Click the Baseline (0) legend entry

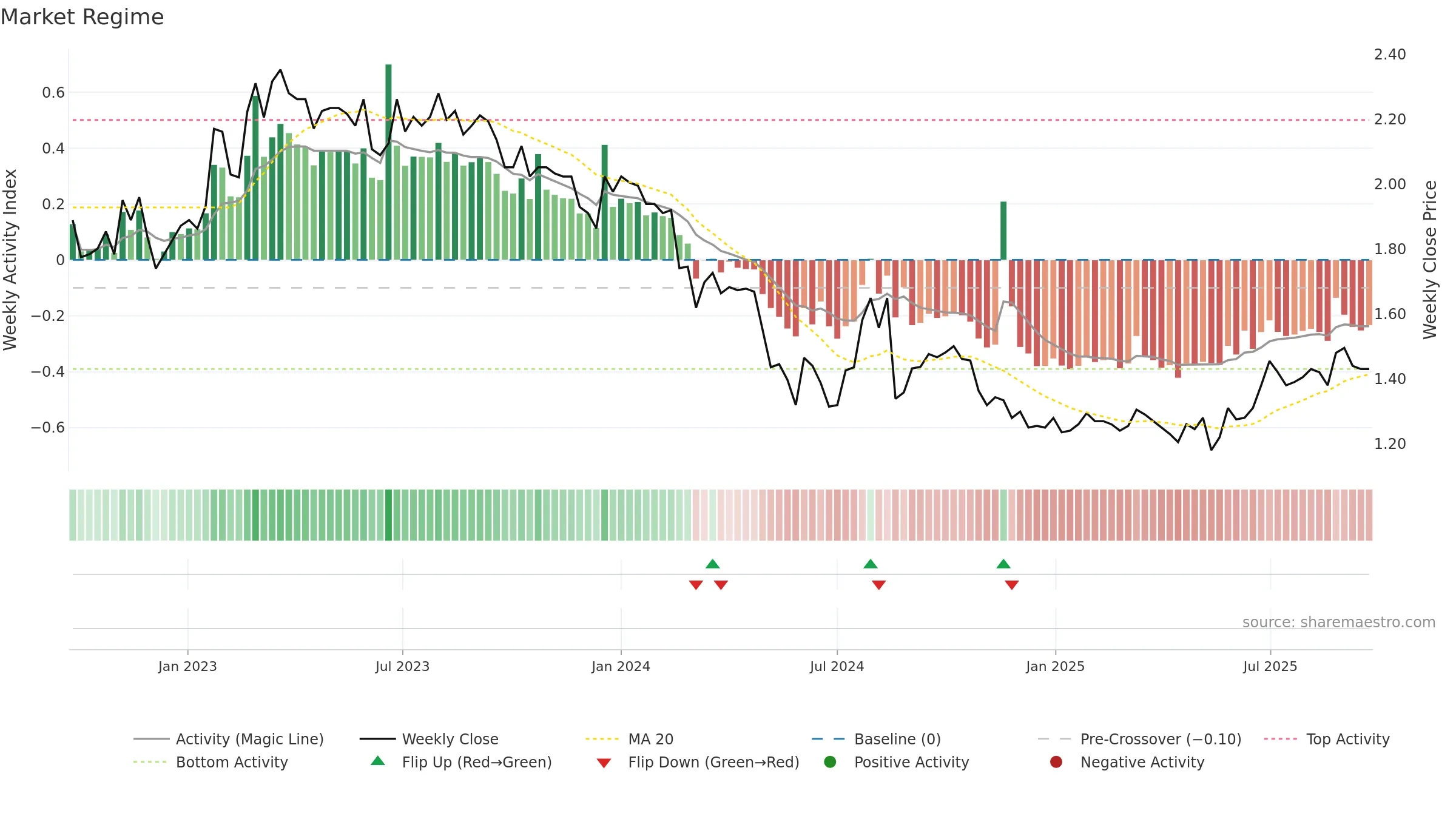(876, 739)
